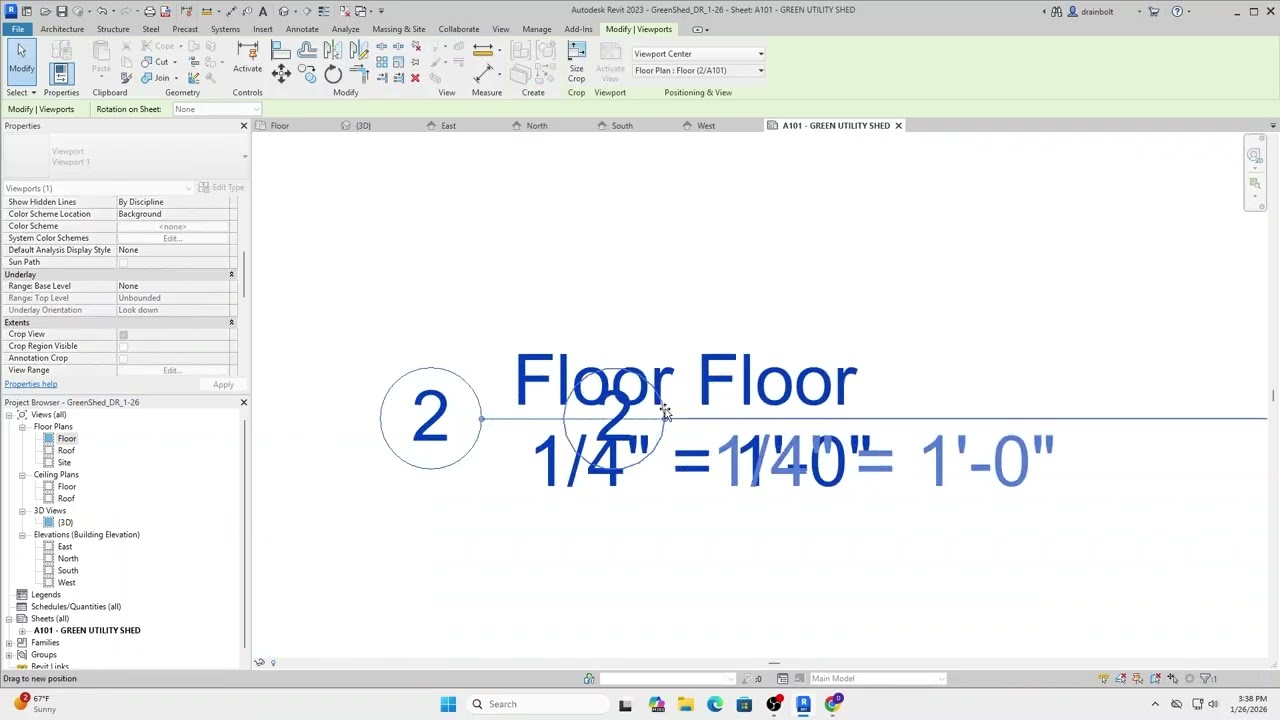This screenshot has height=720, width=1280.
Task: Click the Properties help link
Action: coord(31,384)
